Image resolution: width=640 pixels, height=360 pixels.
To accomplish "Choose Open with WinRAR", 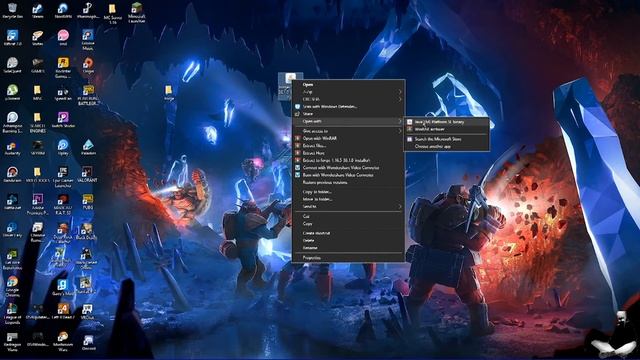I will (x=349, y=138).
